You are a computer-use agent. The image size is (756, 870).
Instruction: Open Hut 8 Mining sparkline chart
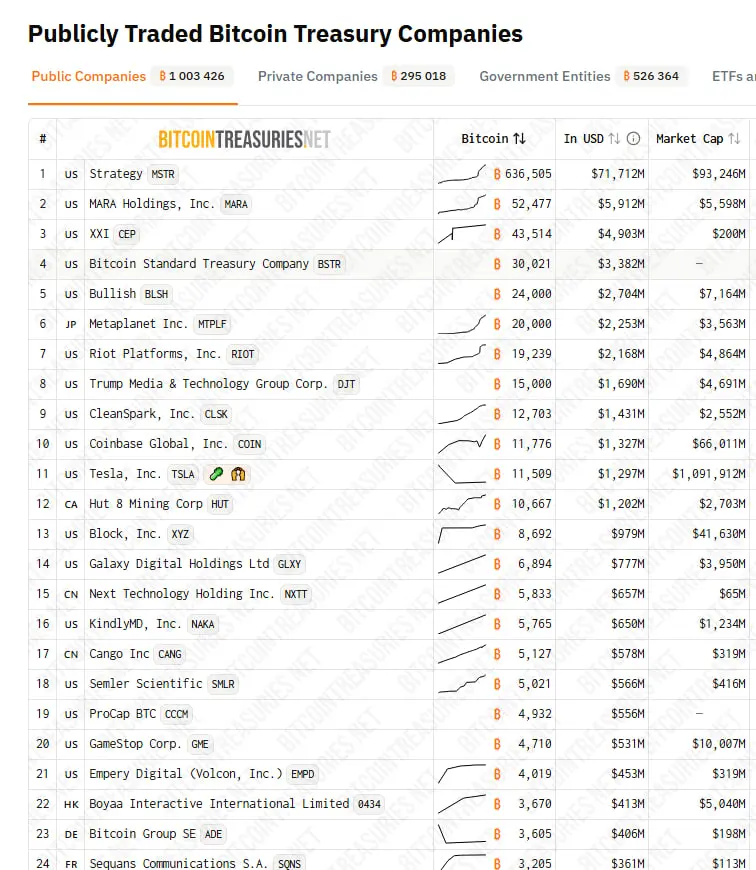click(x=461, y=504)
